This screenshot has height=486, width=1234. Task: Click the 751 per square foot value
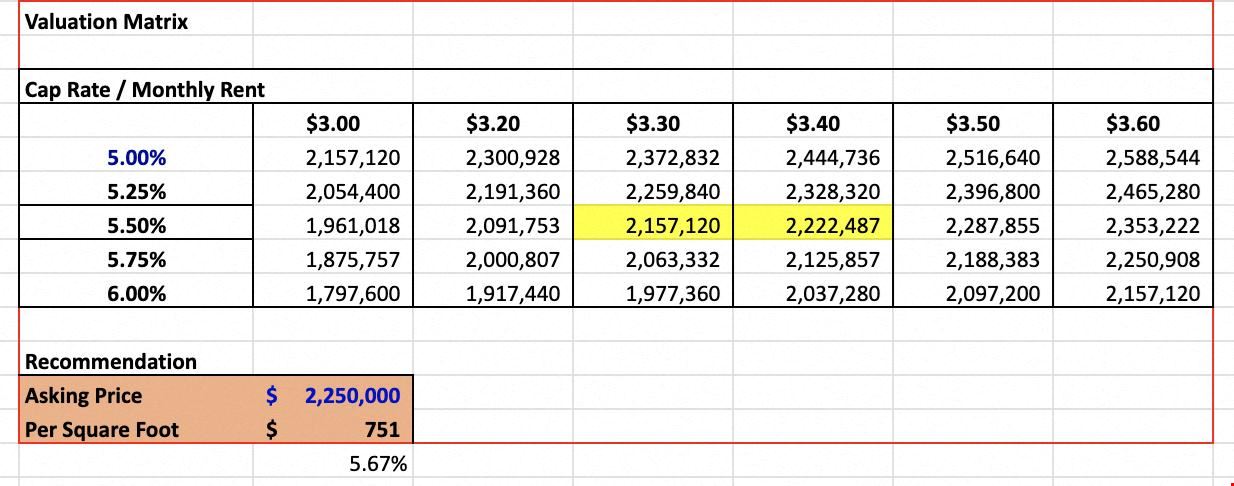(x=333, y=429)
